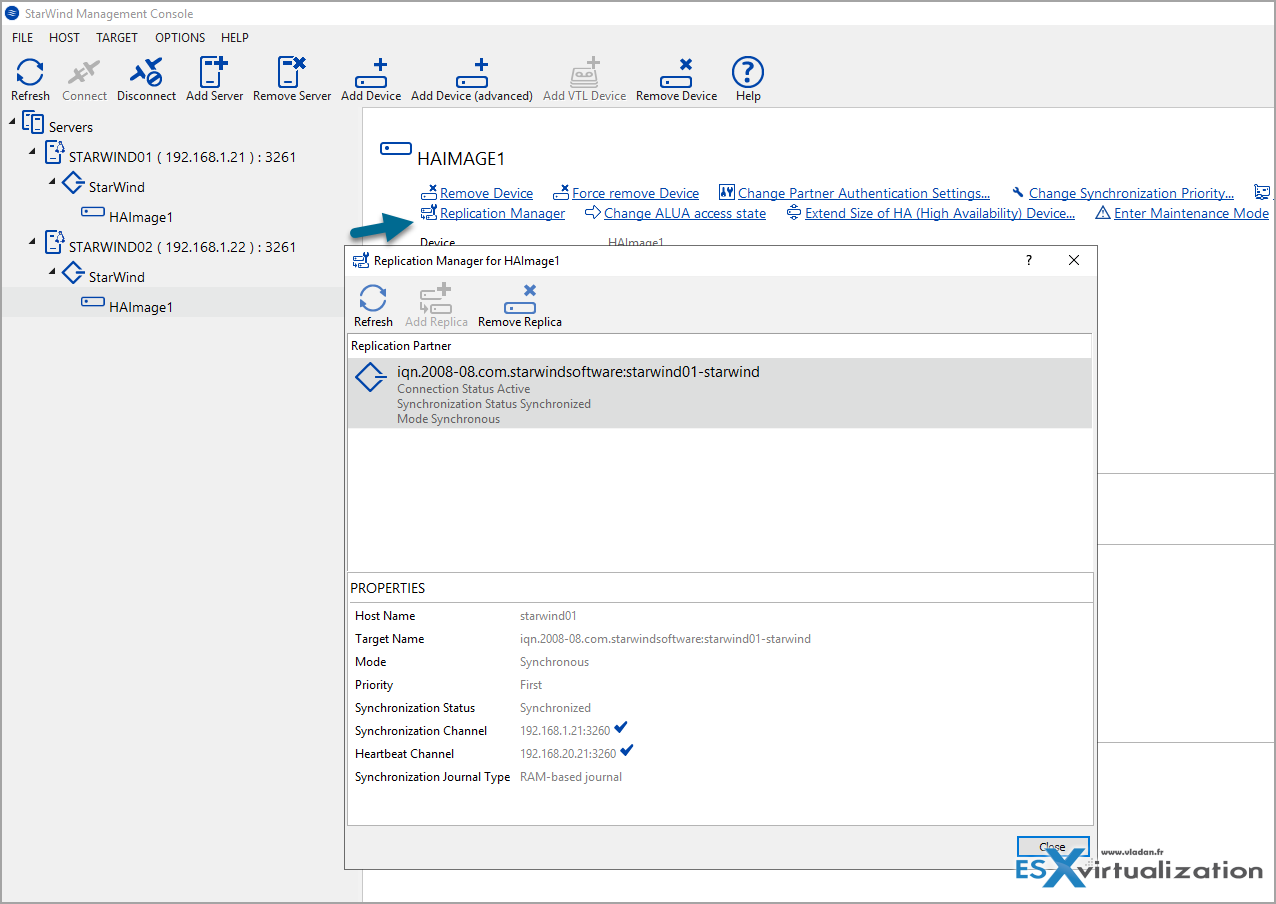The width and height of the screenshot is (1276, 904).
Task: Click Extend Size of HA Device link
Action: [x=940, y=213]
